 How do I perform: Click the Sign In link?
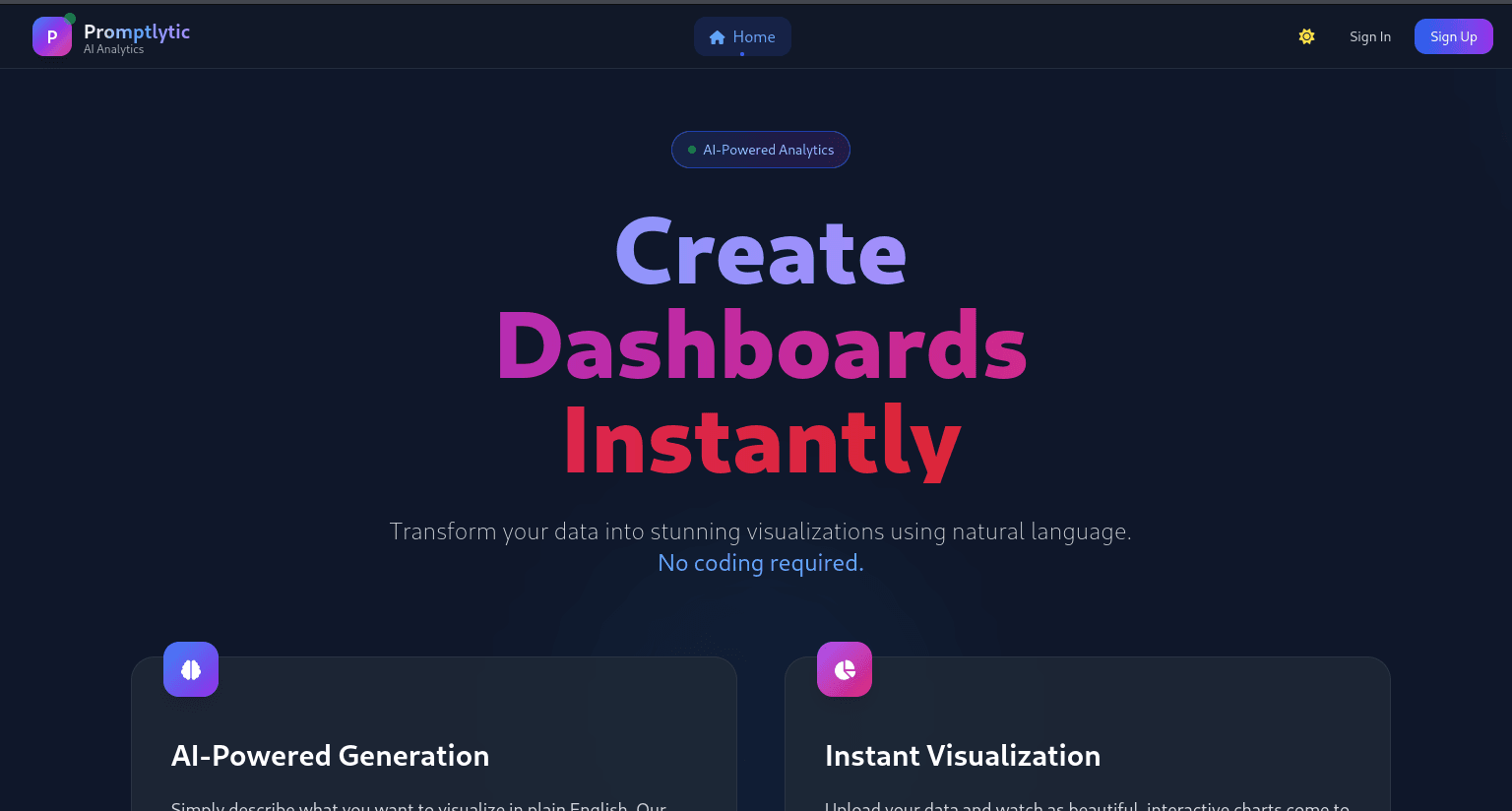click(1370, 36)
